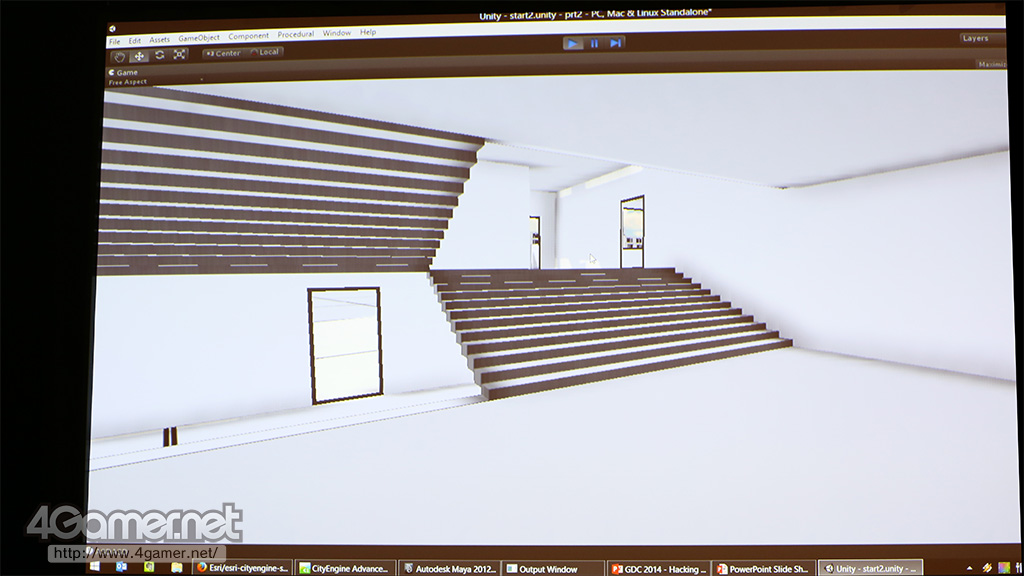Open the GameObject menu
The width and height of the screenshot is (1024, 576).
199,37
